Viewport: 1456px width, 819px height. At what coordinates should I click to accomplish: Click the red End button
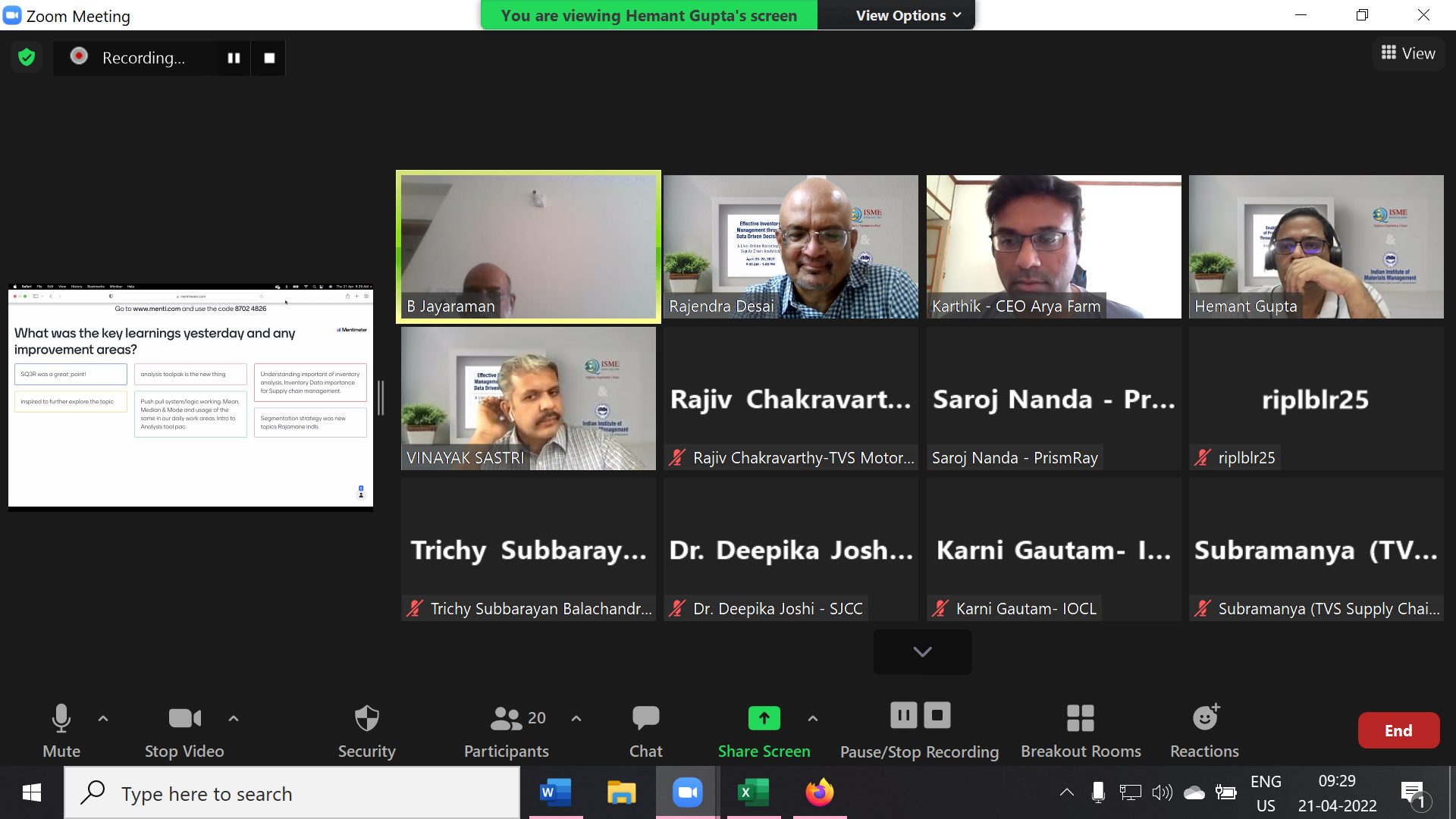point(1398,730)
